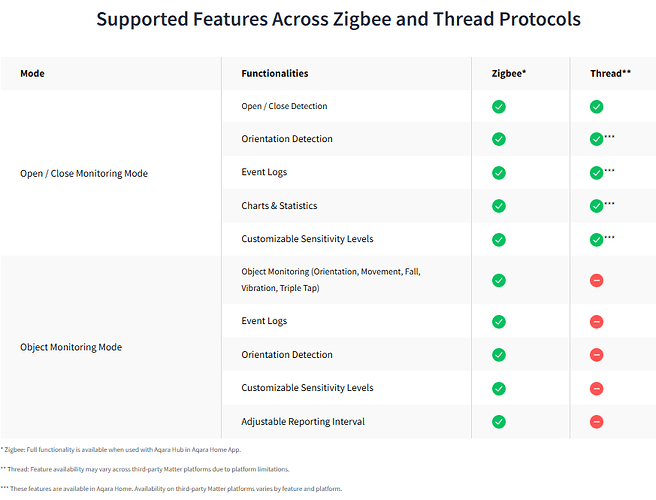Click the Charts & Statistics label
The height and width of the screenshot is (500, 656).
pos(279,206)
